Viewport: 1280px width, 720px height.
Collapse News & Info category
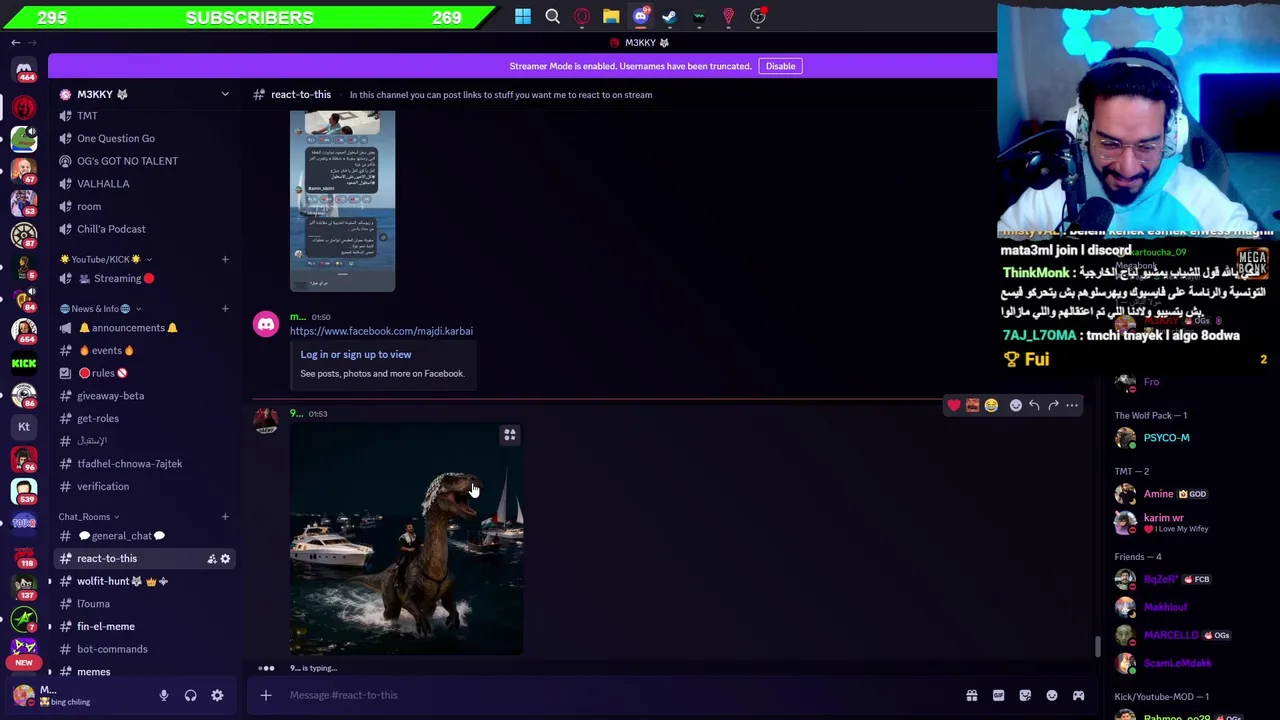coord(100,309)
